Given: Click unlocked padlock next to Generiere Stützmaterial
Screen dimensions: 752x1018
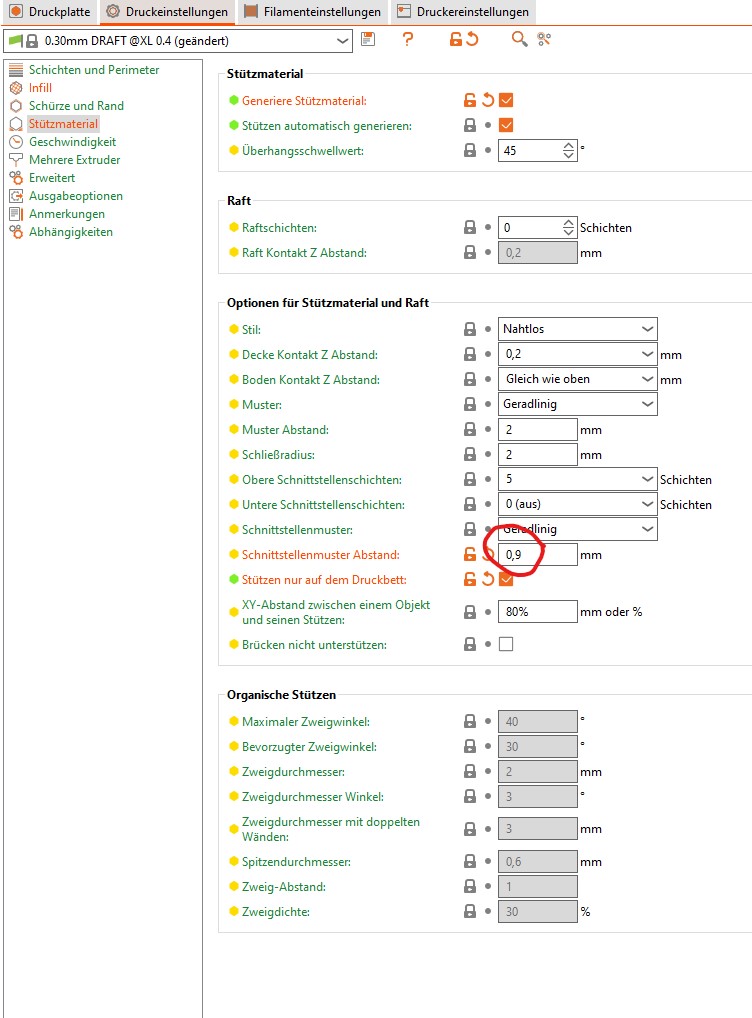Looking at the screenshot, I should click(x=470, y=100).
